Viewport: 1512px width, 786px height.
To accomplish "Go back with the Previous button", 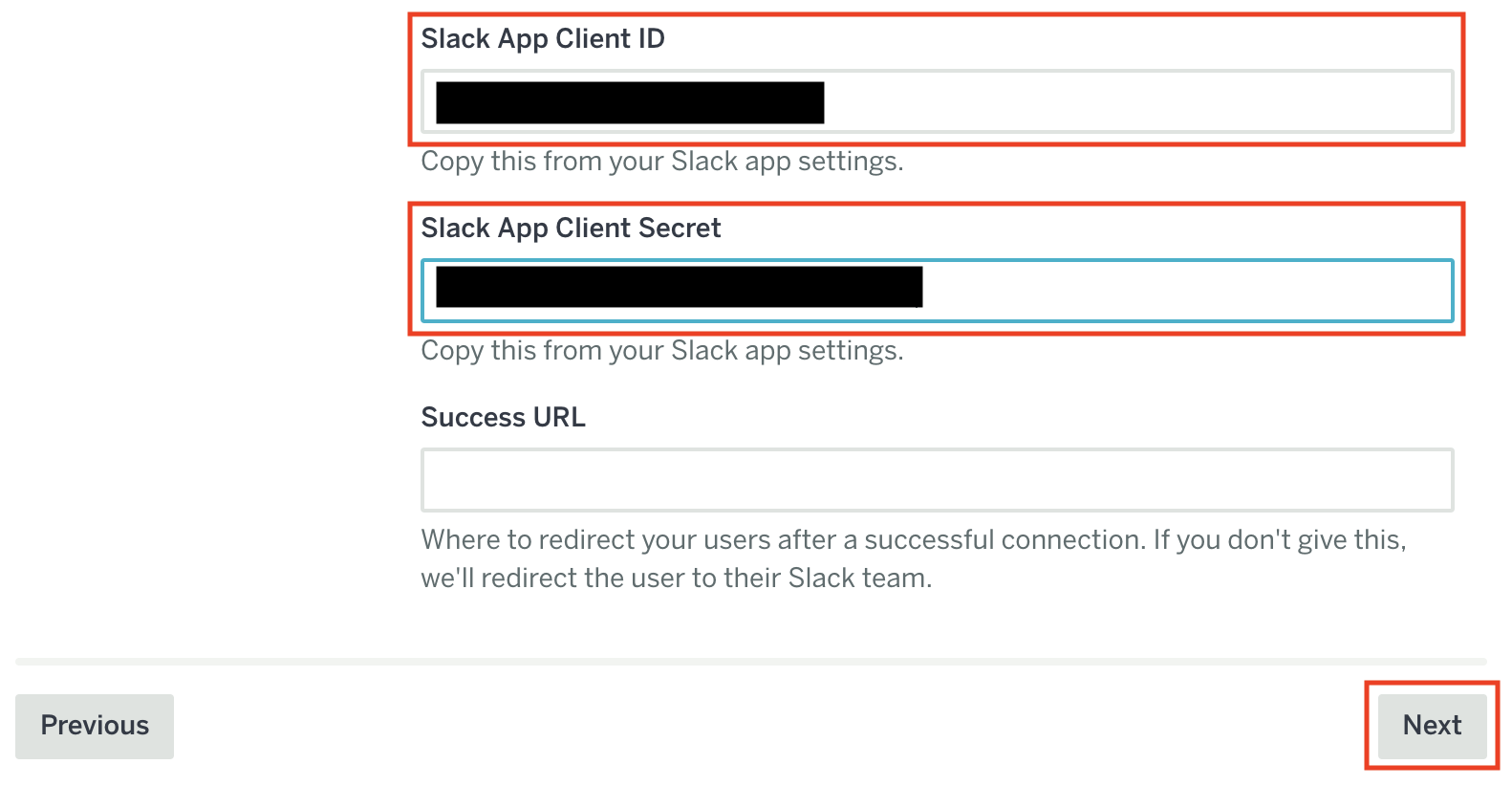I will click(x=95, y=726).
